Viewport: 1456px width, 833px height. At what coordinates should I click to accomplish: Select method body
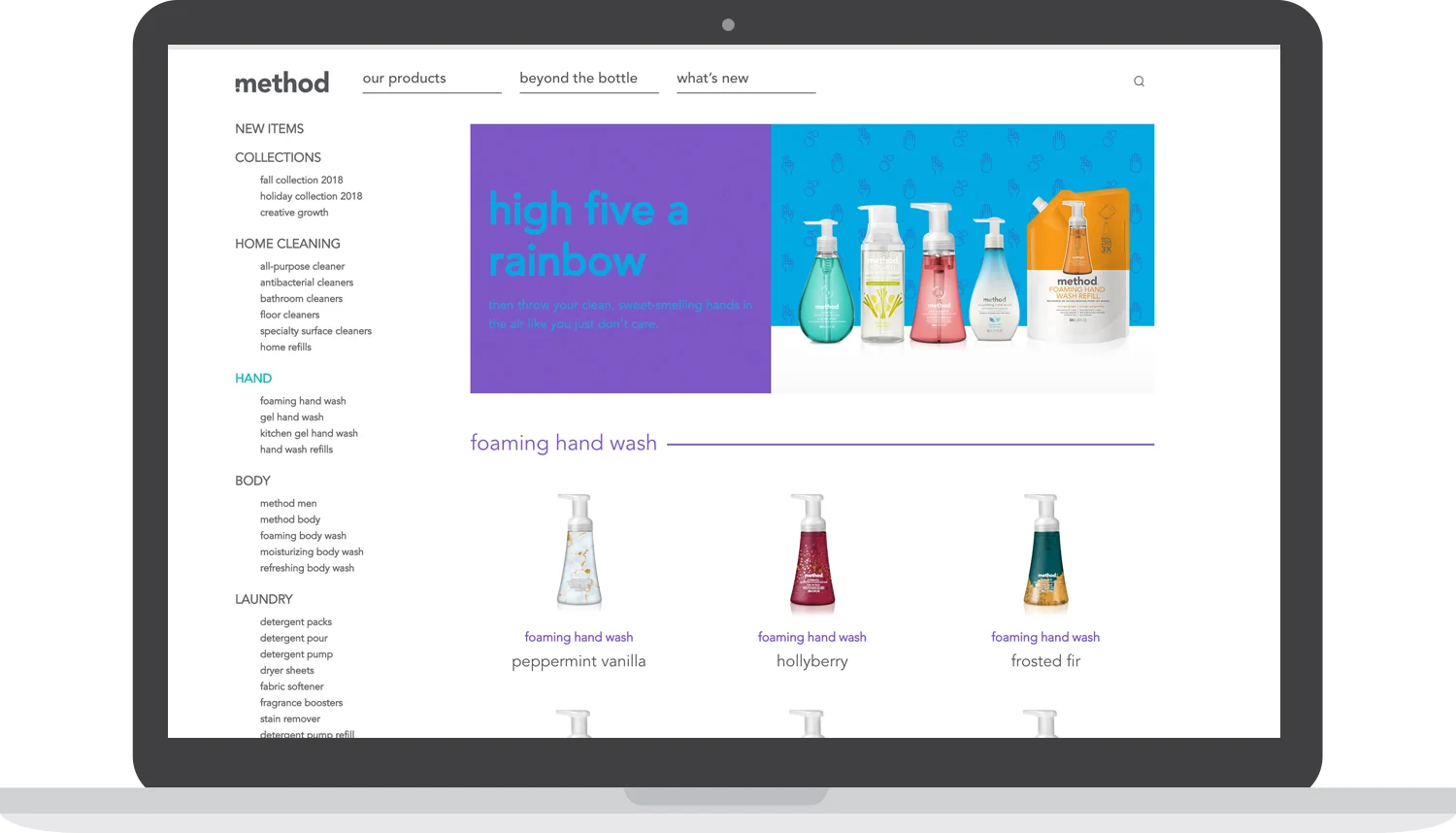(290, 519)
